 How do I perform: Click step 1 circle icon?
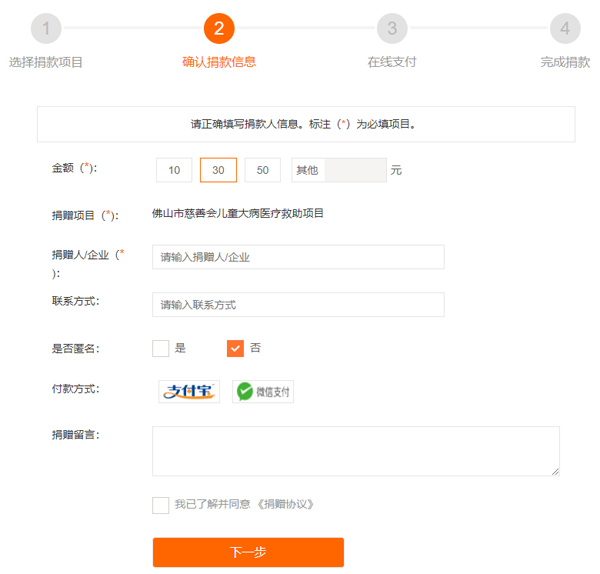[x=46, y=29]
